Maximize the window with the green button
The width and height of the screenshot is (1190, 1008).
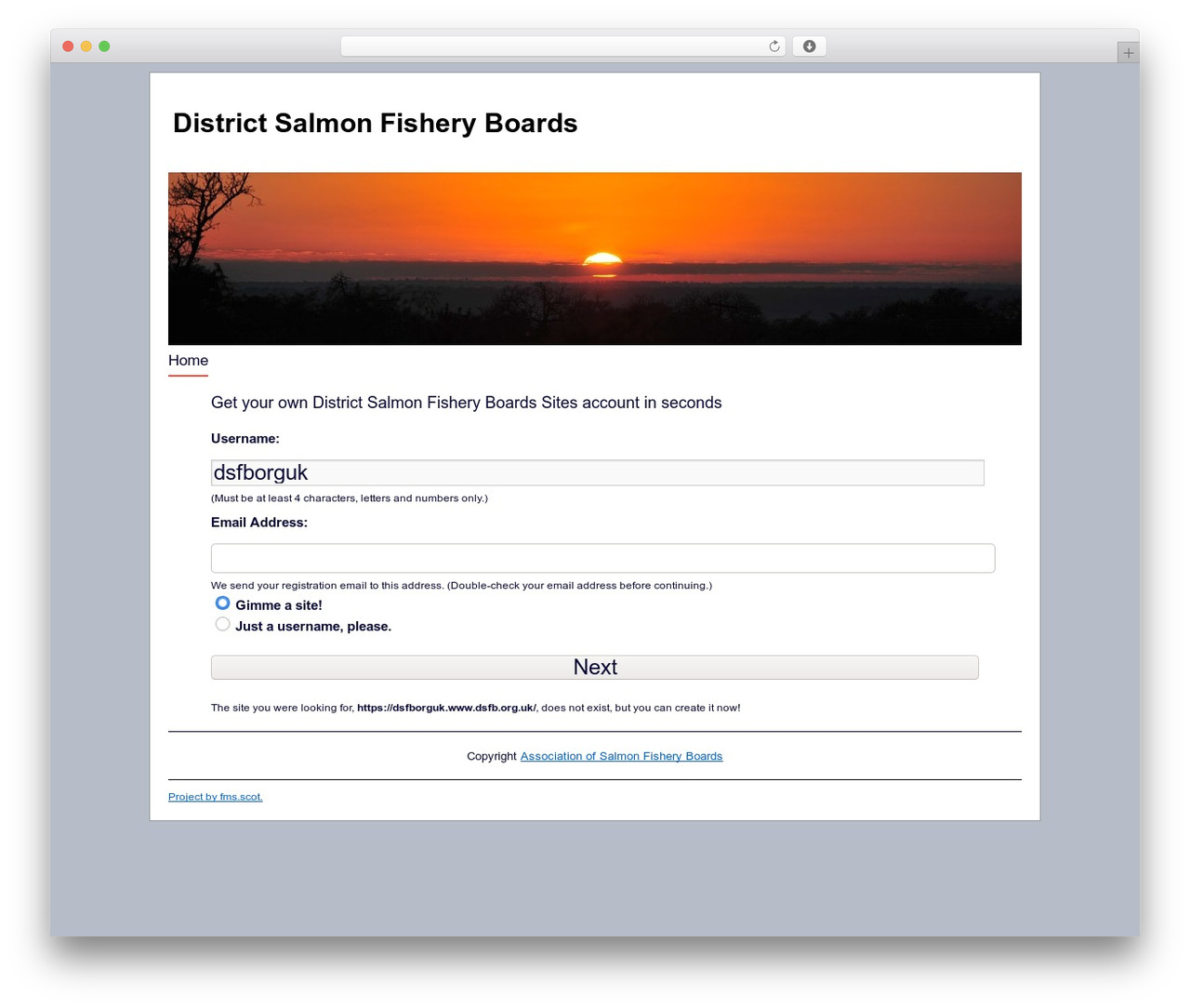(x=104, y=46)
